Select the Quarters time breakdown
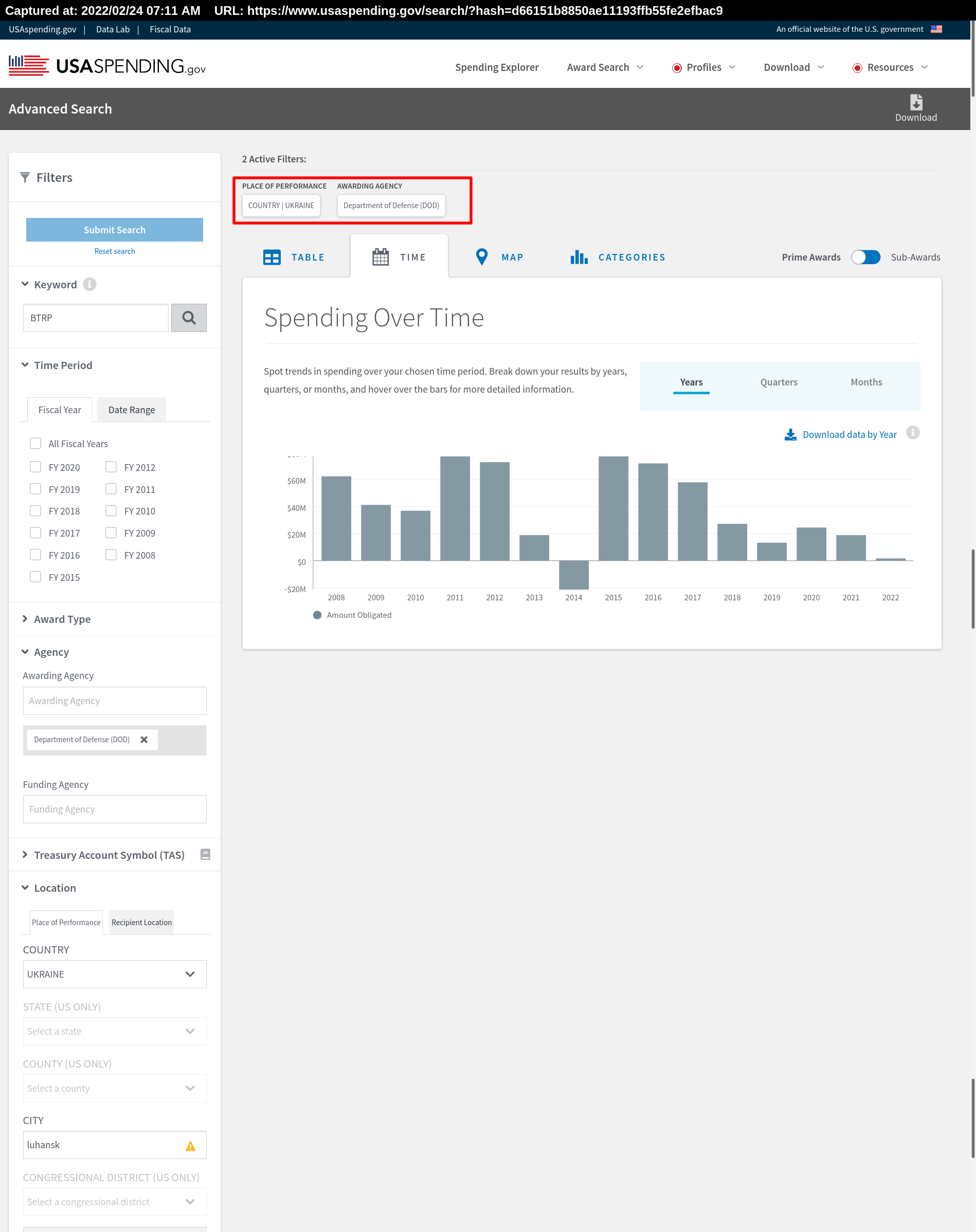Viewport: 976px width, 1232px height. tap(779, 382)
